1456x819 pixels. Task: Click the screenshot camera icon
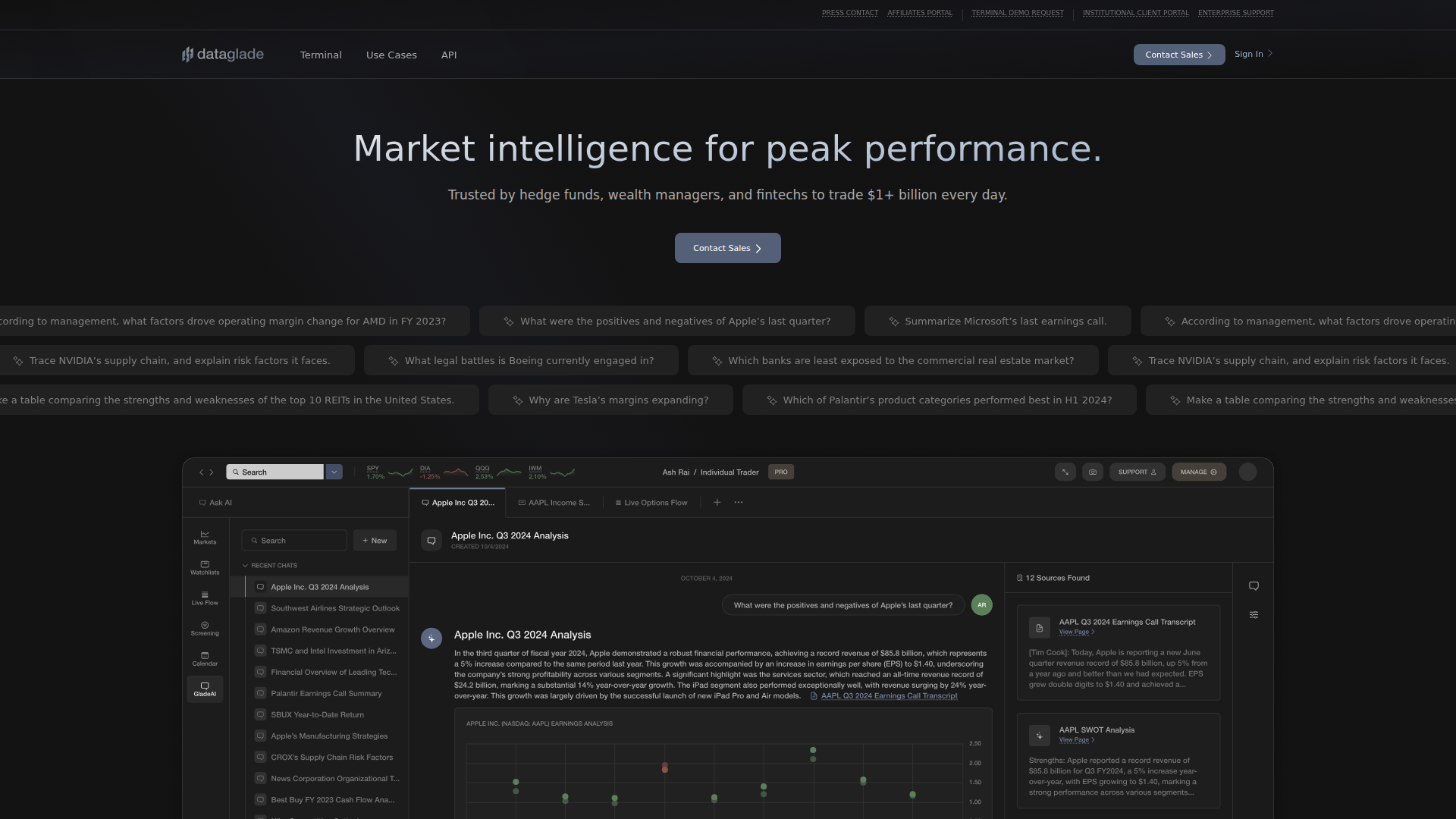pyautogui.click(x=1093, y=472)
